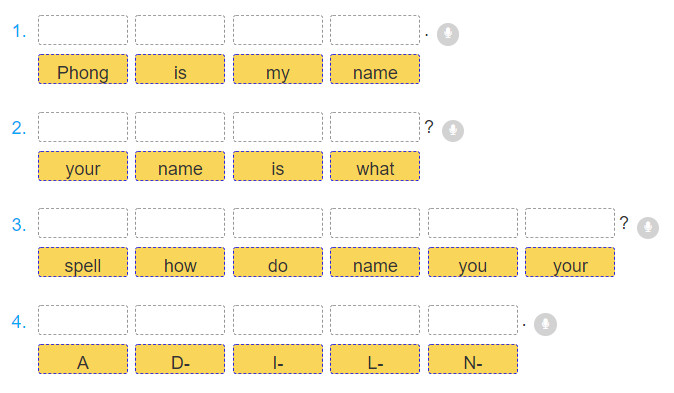The width and height of the screenshot is (674, 393).
Task: Select the 'how' word tile
Action: [x=180, y=262]
